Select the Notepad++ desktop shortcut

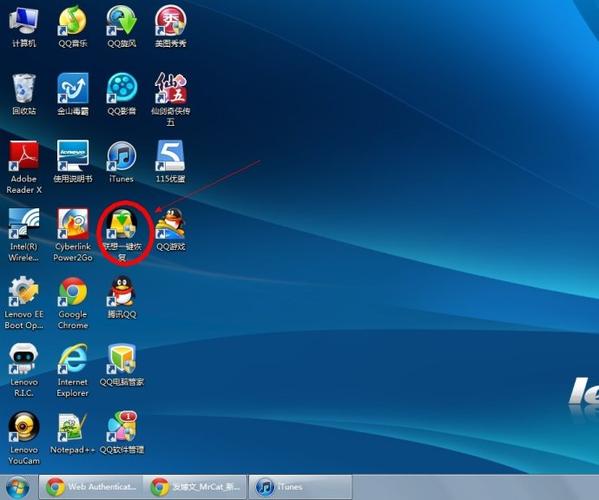[x=73, y=433]
